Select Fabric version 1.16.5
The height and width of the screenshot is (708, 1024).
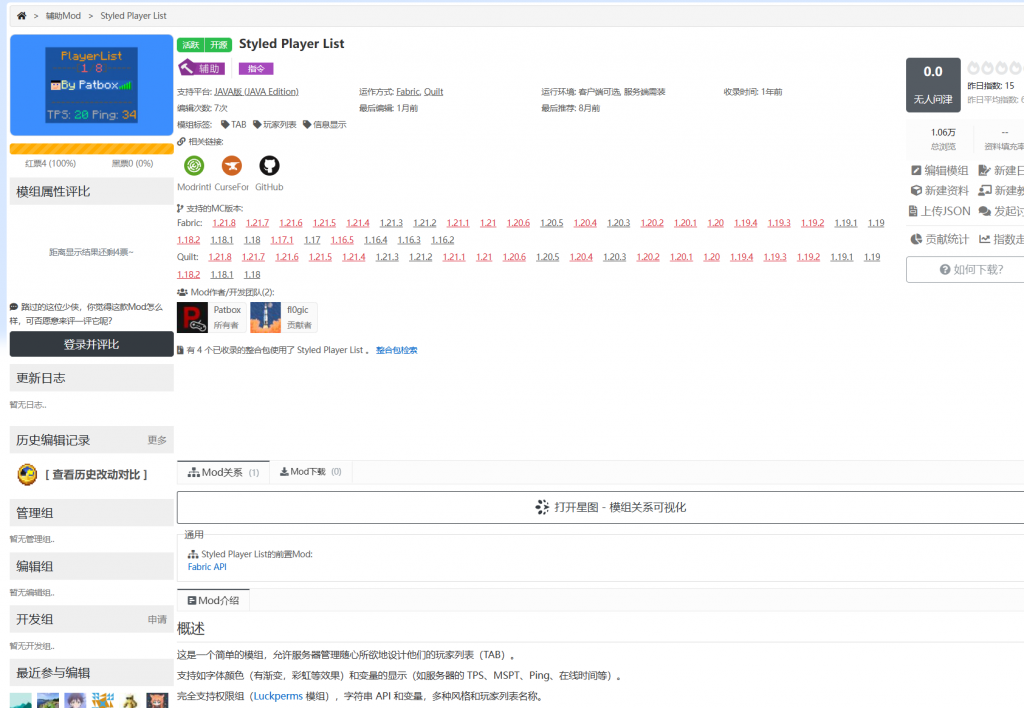pyautogui.click(x=342, y=240)
